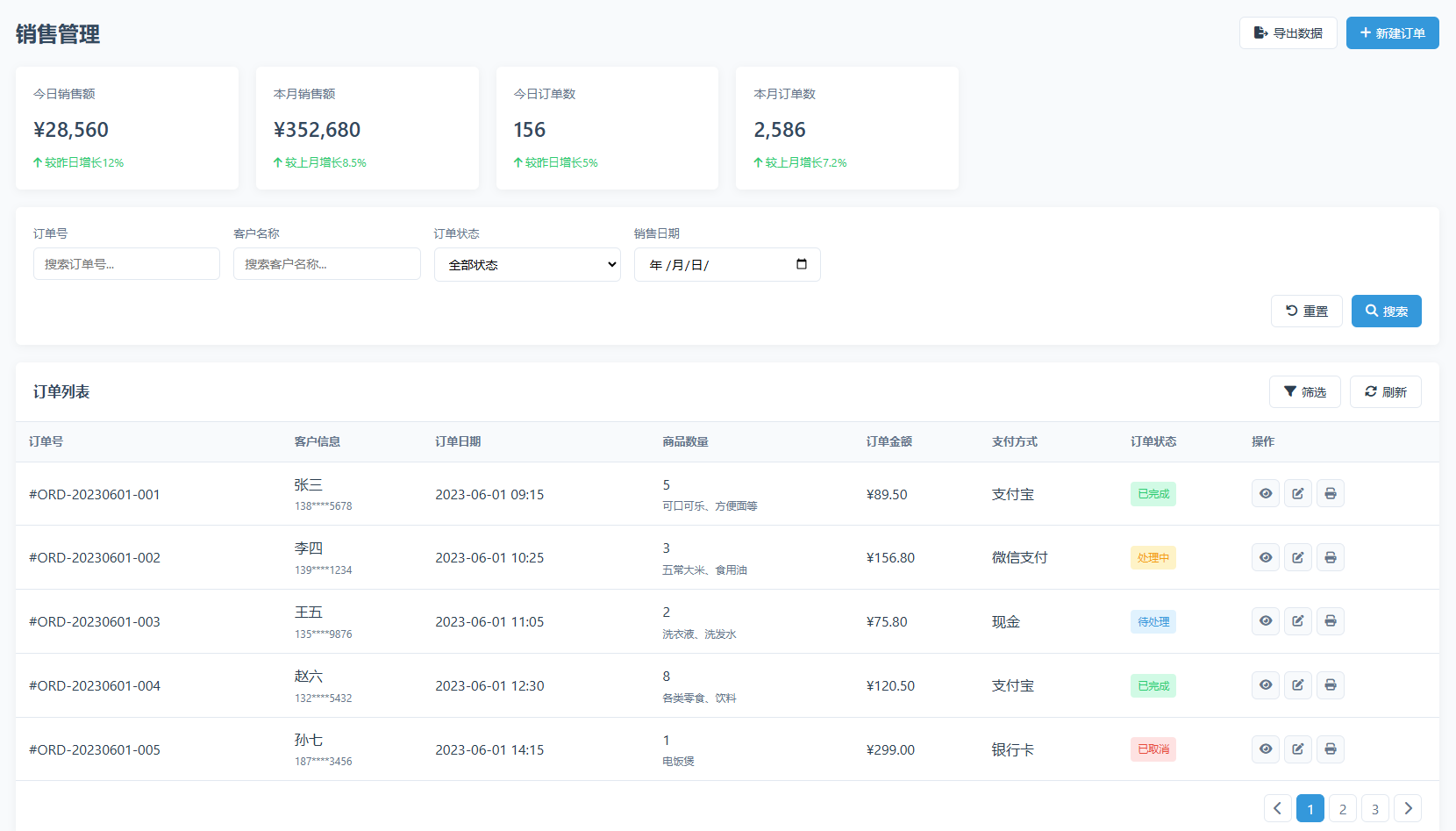This screenshot has width=1456, height=831.
Task: Go to the next page arrow
Action: coord(1407,808)
